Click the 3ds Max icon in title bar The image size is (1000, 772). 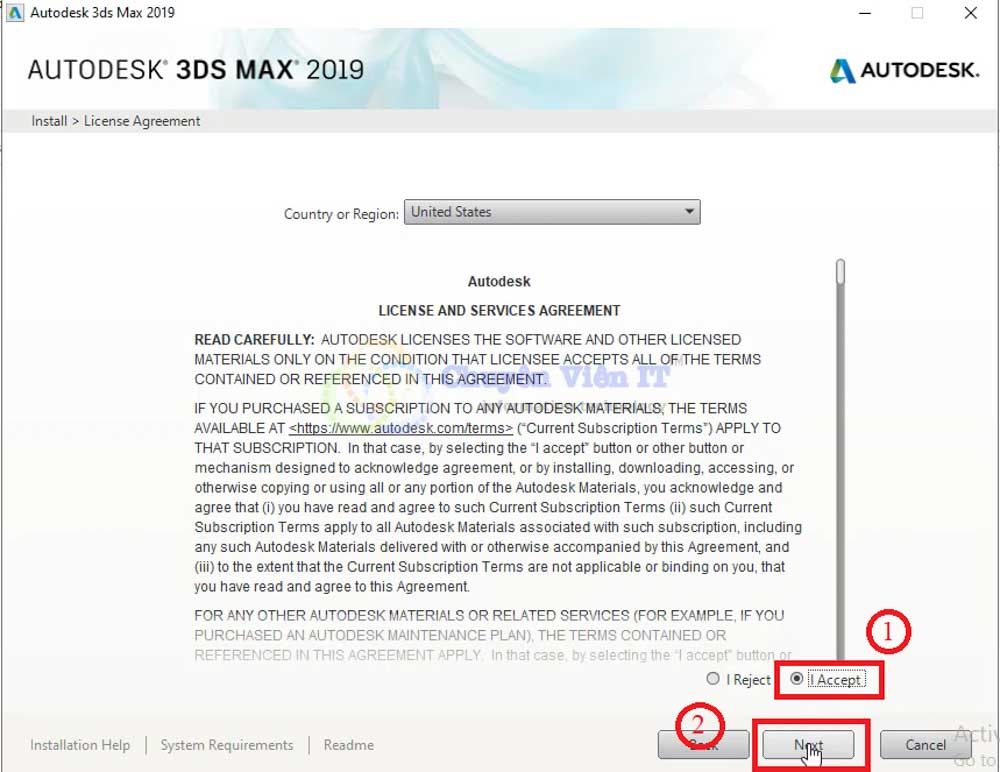(15, 13)
